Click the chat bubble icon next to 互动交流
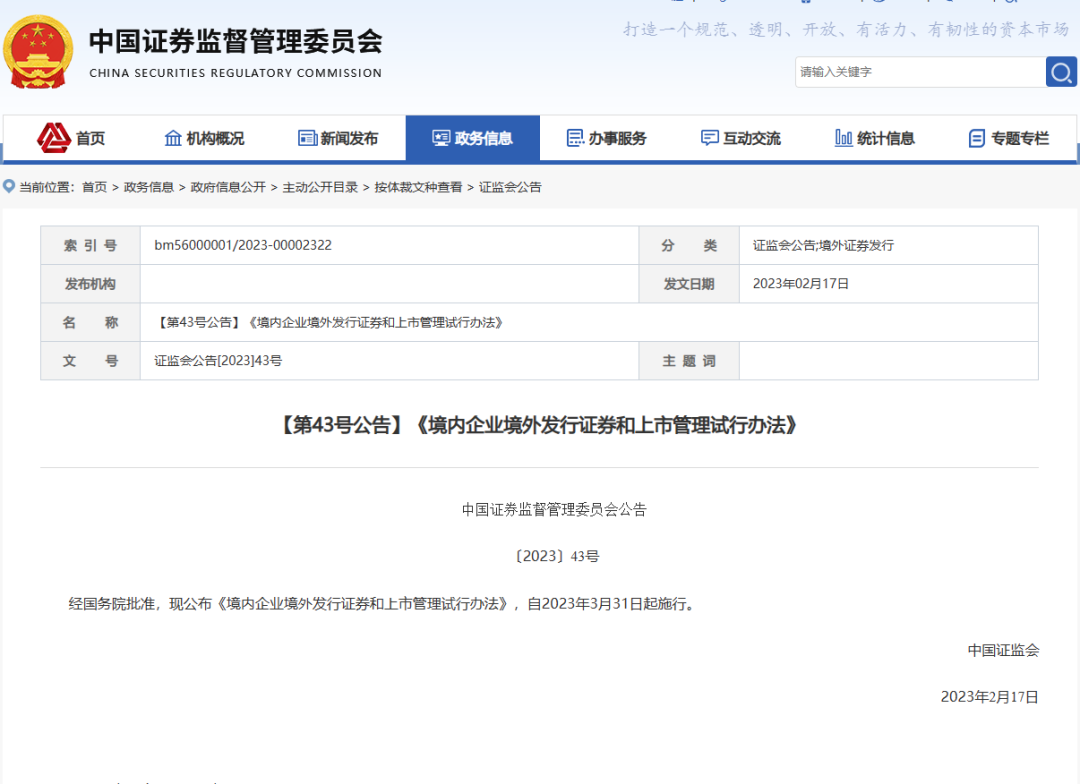This screenshot has width=1080, height=784. click(709, 138)
